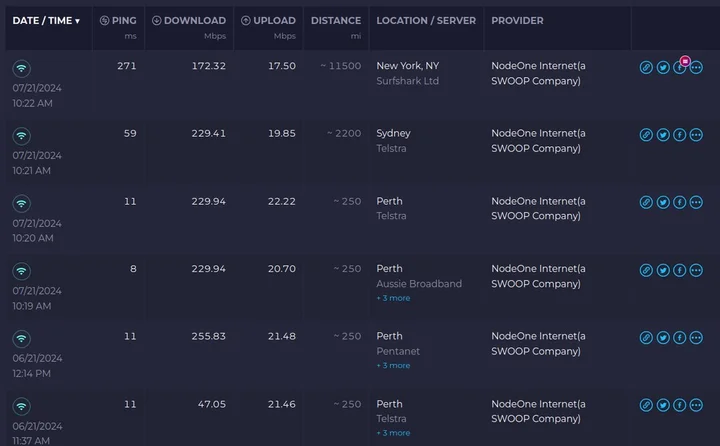Expand '+3 more' under last Telstra row
720x446 pixels.
(393, 433)
